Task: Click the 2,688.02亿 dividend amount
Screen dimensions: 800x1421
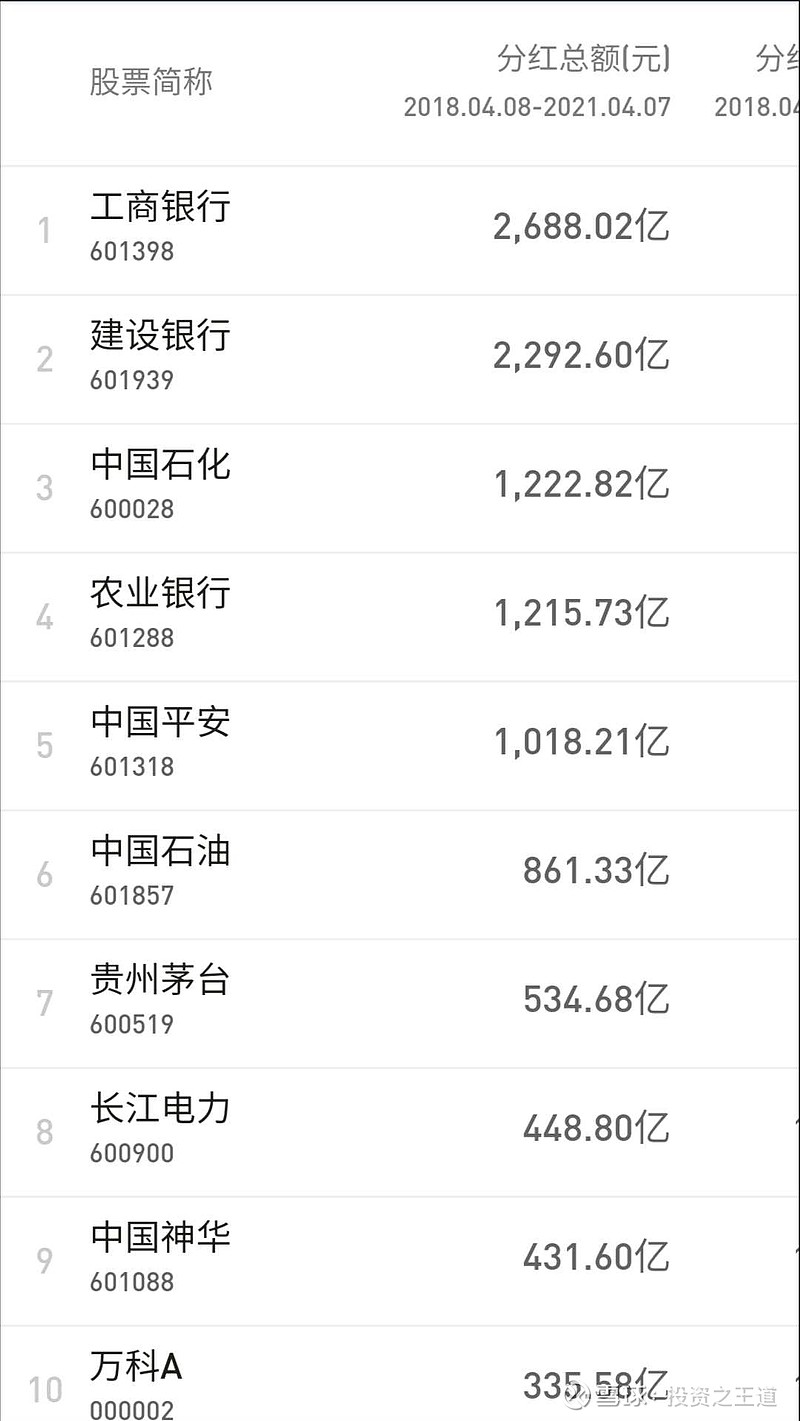Action: (x=581, y=228)
